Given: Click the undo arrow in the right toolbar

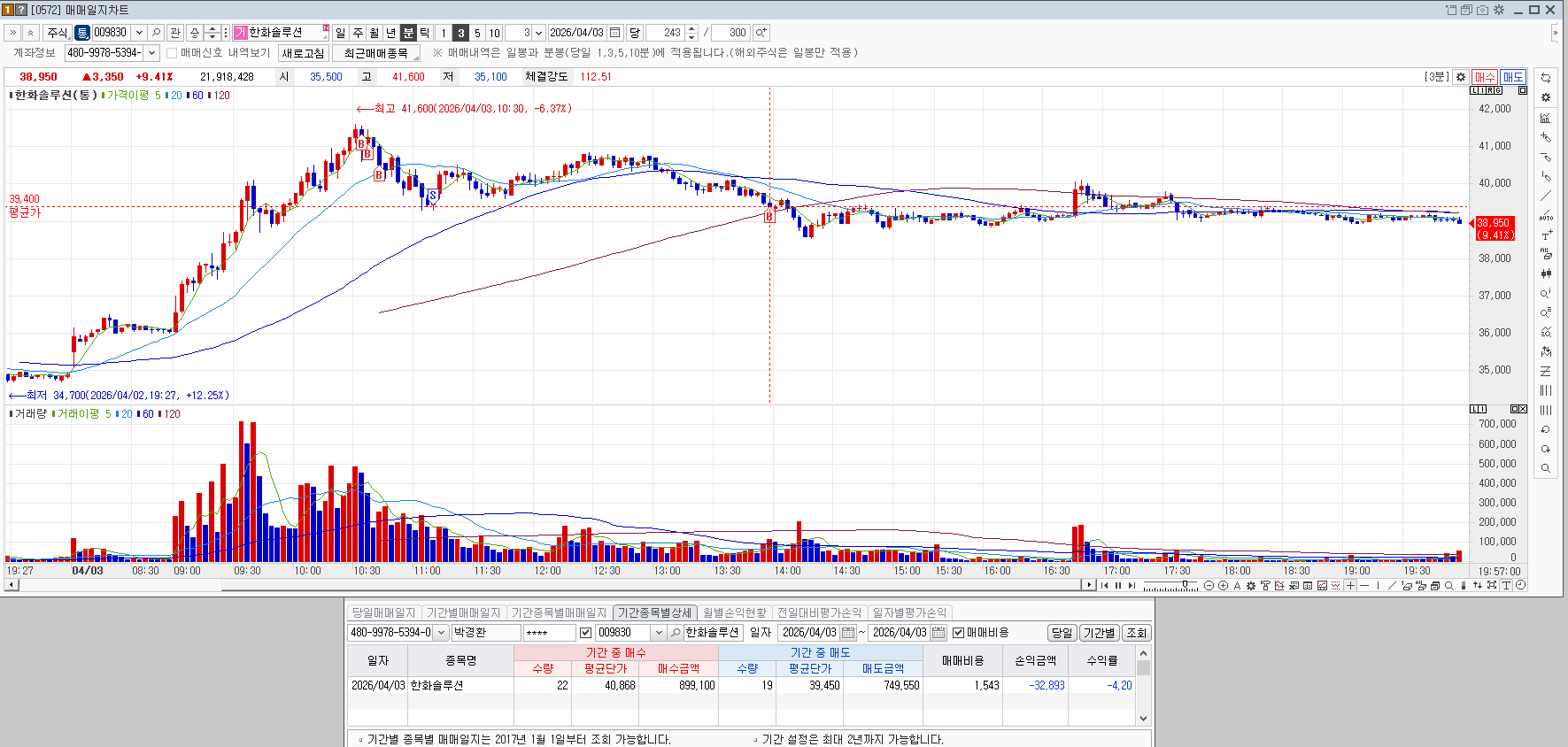Looking at the screenshot, I should pos(1546,430).
